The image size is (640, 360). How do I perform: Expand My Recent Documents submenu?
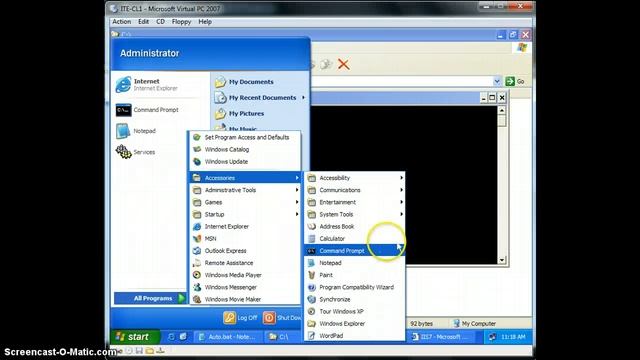[x=260, y=98]
